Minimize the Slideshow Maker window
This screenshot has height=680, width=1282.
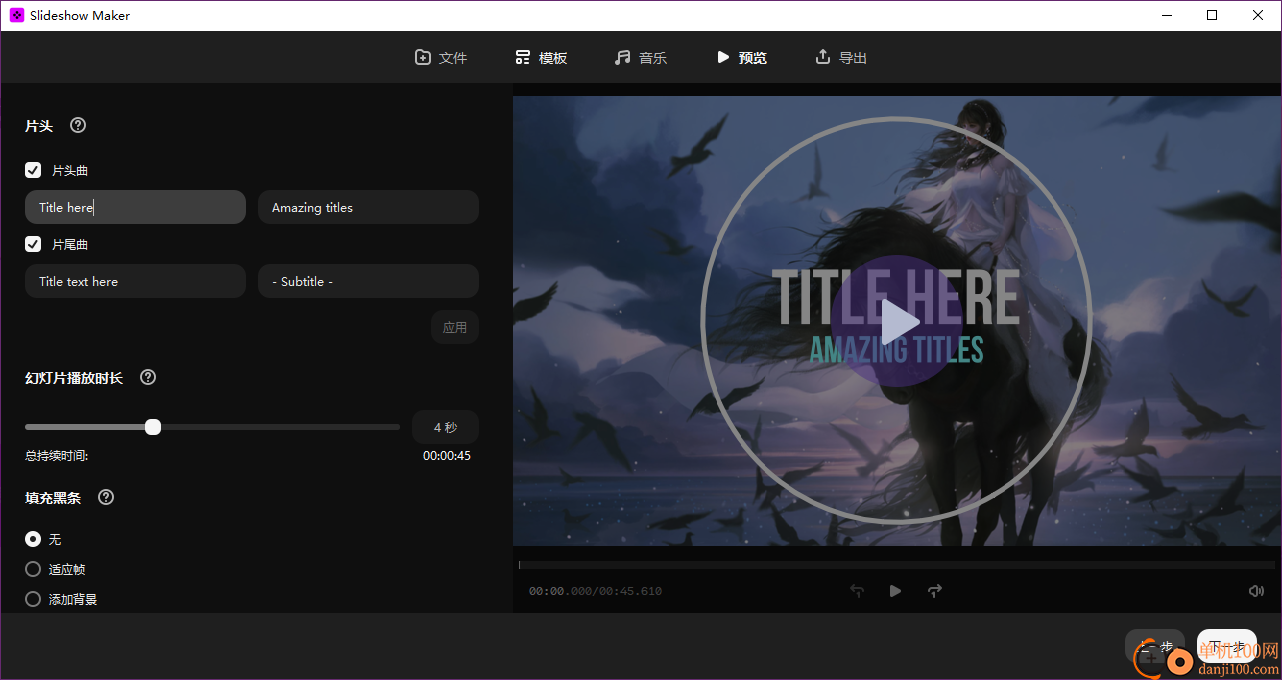pos(1165,15)
